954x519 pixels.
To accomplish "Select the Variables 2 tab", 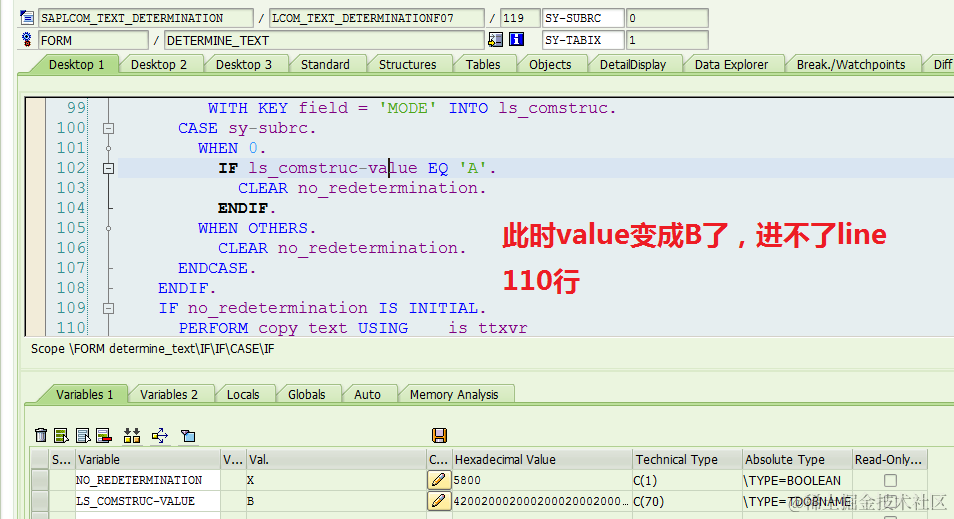I will 169,394.
